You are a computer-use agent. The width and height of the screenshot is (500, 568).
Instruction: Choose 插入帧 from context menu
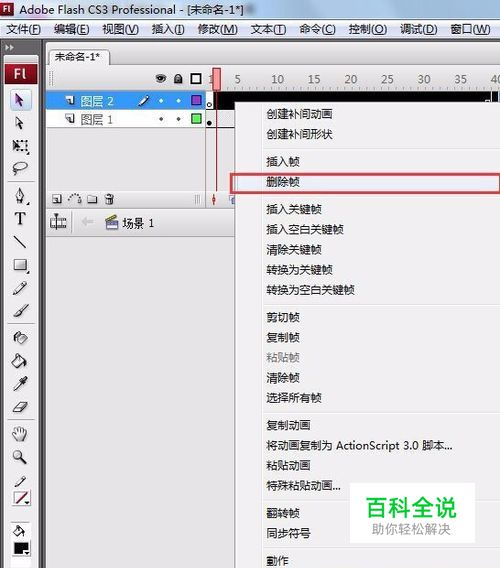[x=283, y=162]
